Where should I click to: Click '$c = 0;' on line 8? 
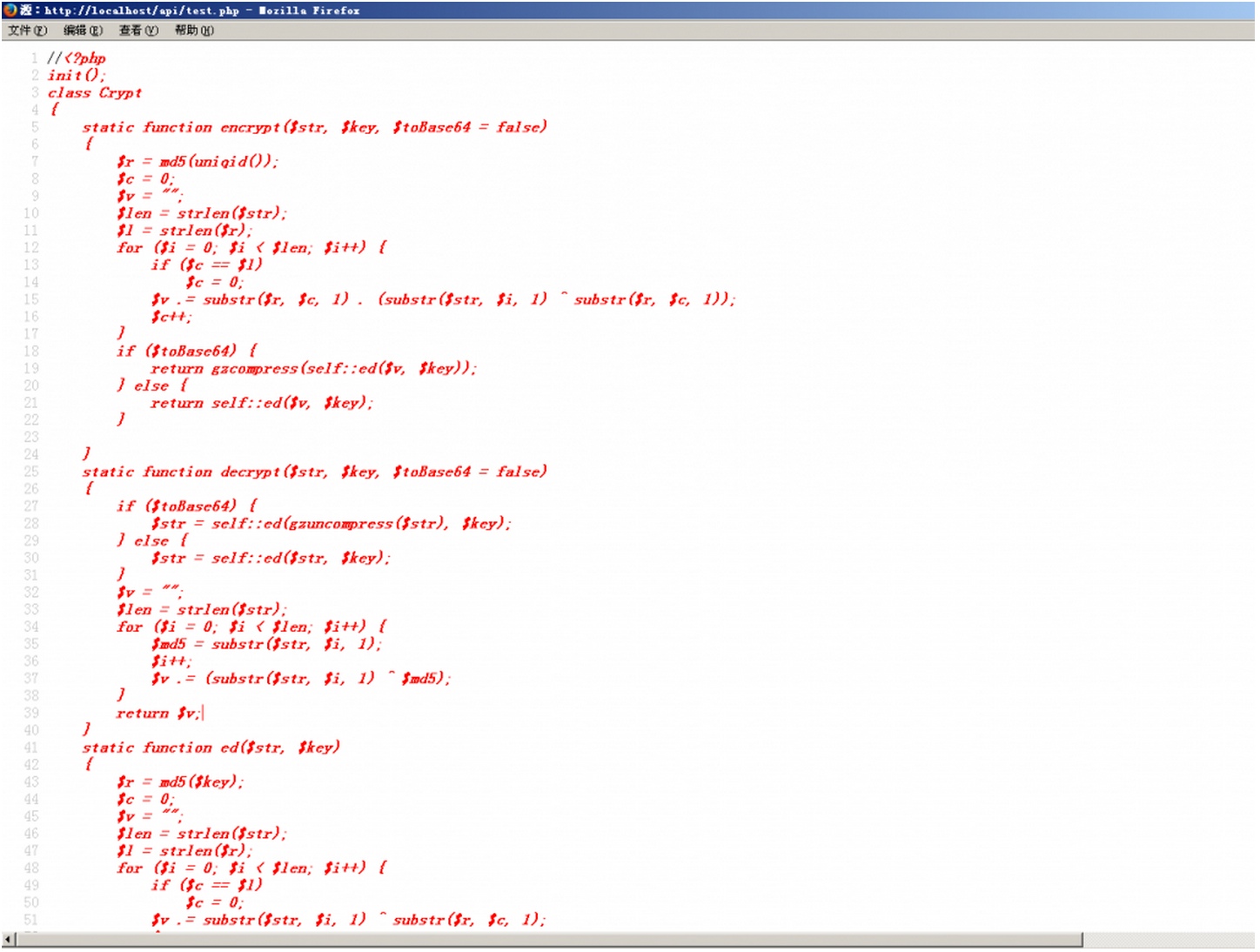click(x=146, y=179)
